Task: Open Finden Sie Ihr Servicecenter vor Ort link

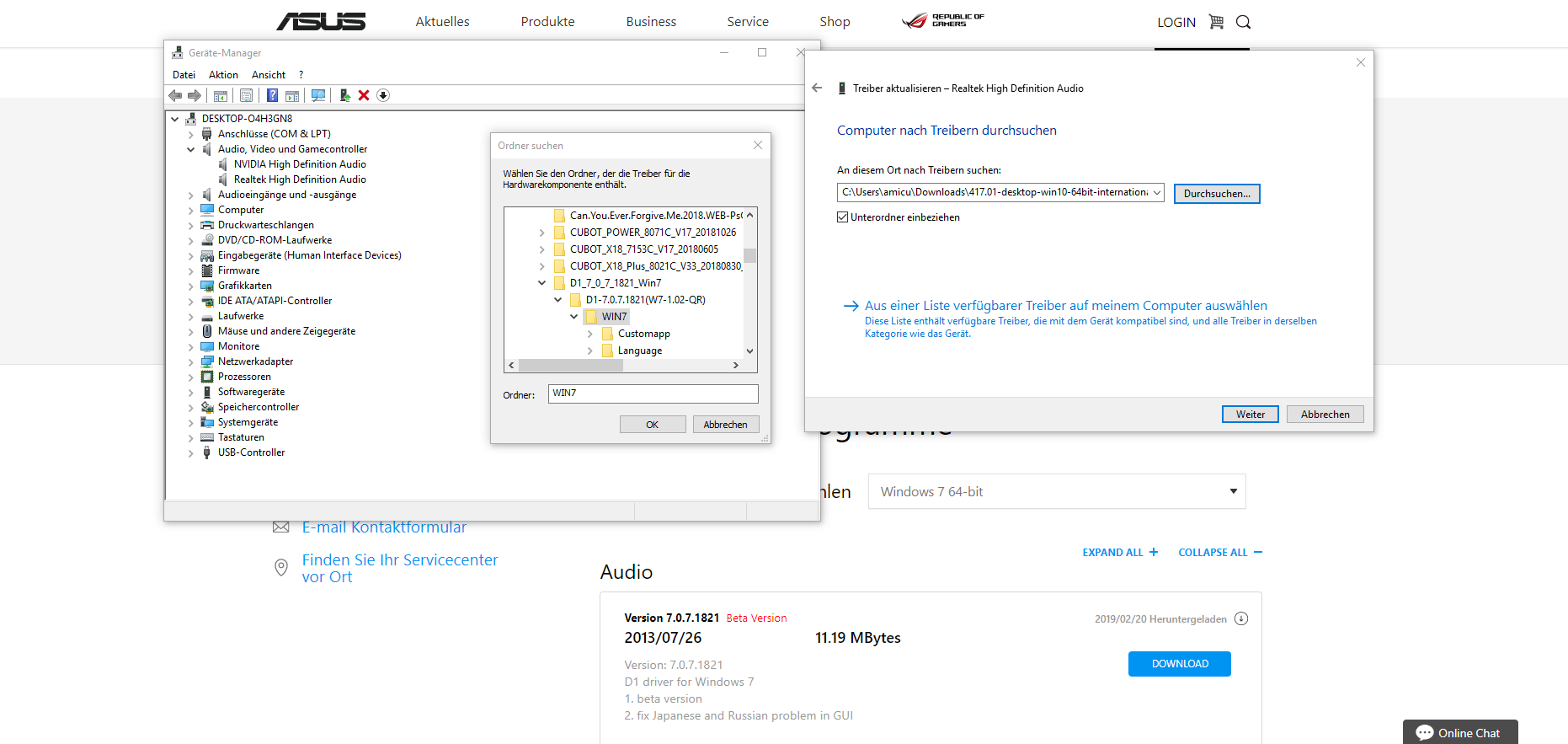Action: tap(399, 569)
